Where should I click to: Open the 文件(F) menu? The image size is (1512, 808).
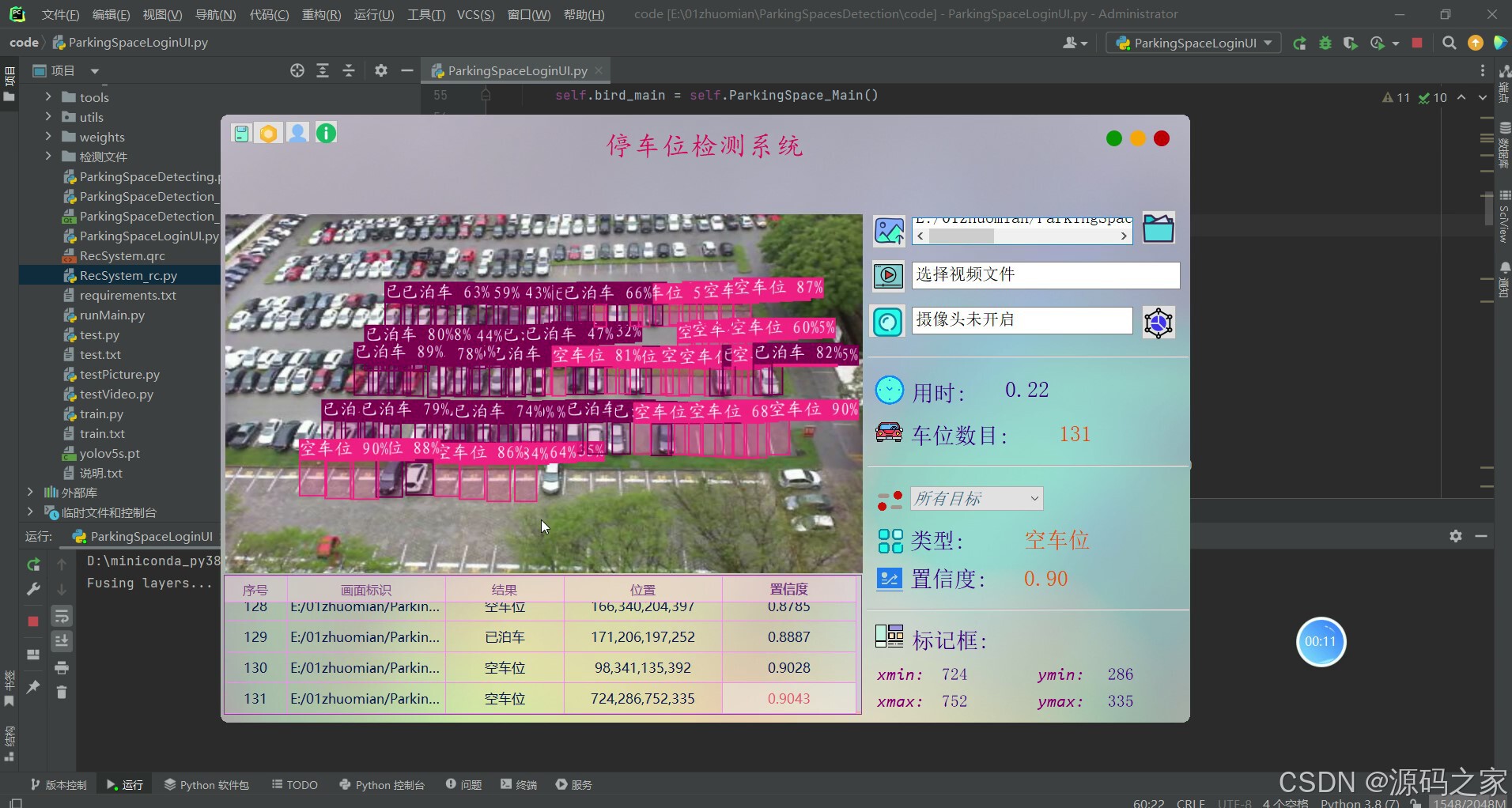click(x=60, y=14)
